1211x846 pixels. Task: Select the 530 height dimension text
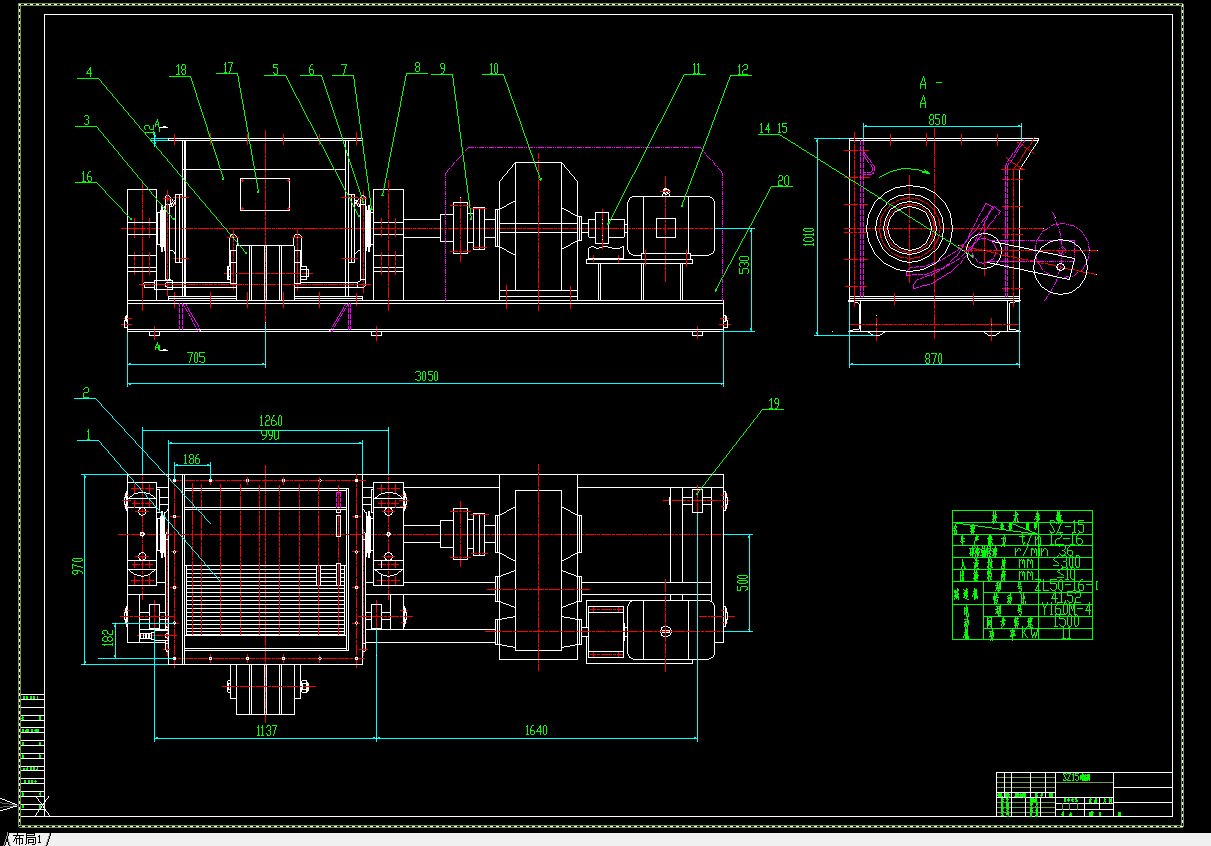coord(744,264)
